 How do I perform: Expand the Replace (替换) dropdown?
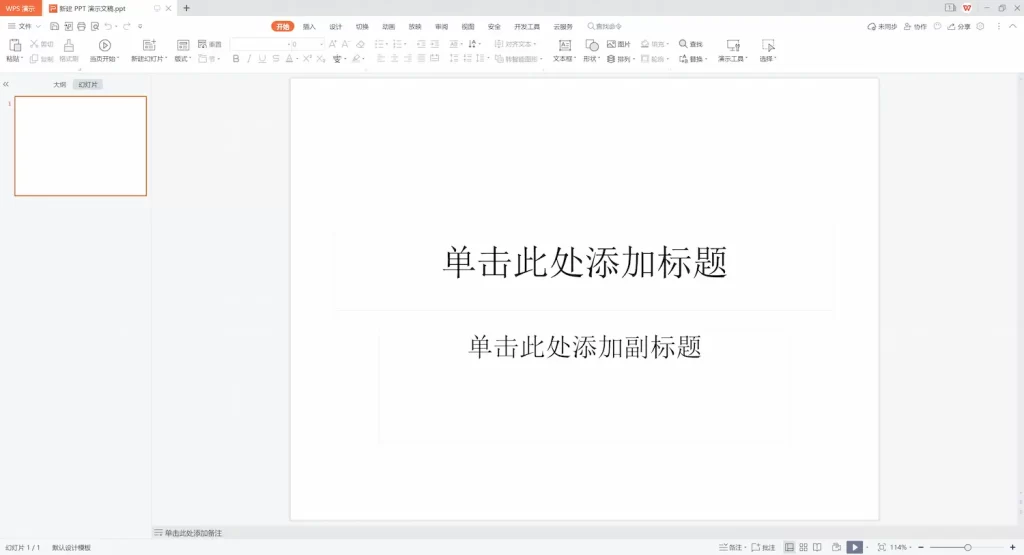click(x=706, y=59)
